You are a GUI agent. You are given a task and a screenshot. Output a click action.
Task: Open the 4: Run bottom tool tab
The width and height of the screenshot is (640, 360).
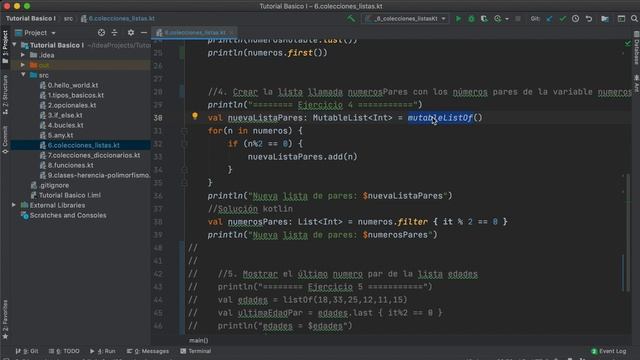[102, 351]
